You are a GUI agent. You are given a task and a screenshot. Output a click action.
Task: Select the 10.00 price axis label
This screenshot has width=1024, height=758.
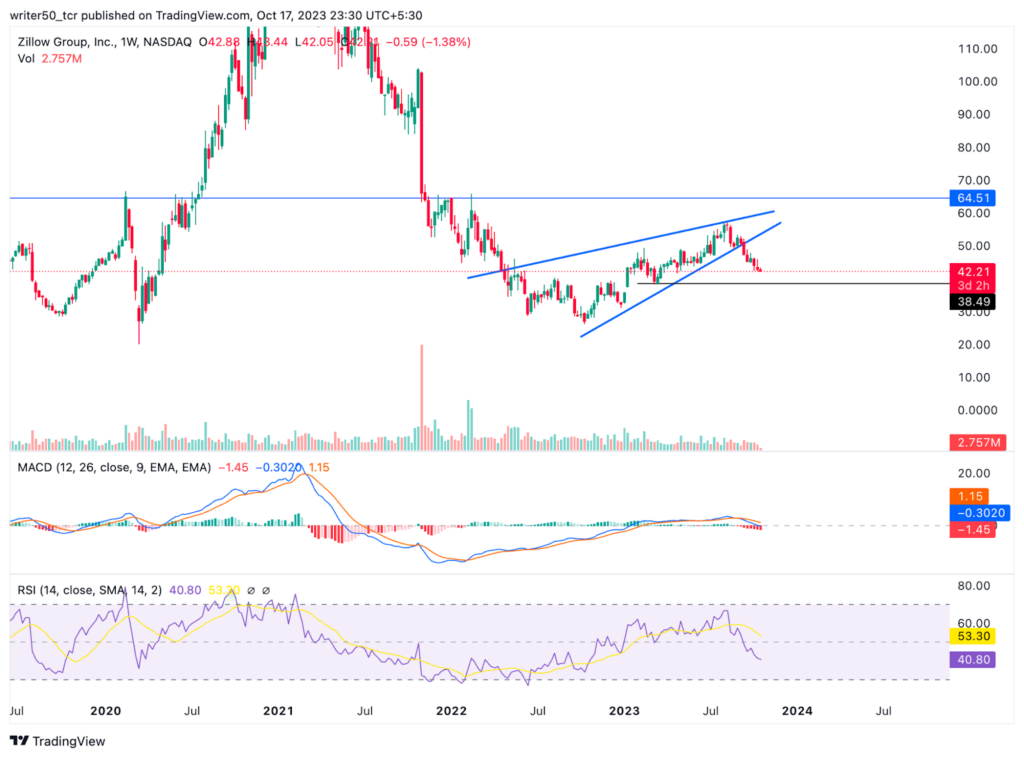click(974, 377)
